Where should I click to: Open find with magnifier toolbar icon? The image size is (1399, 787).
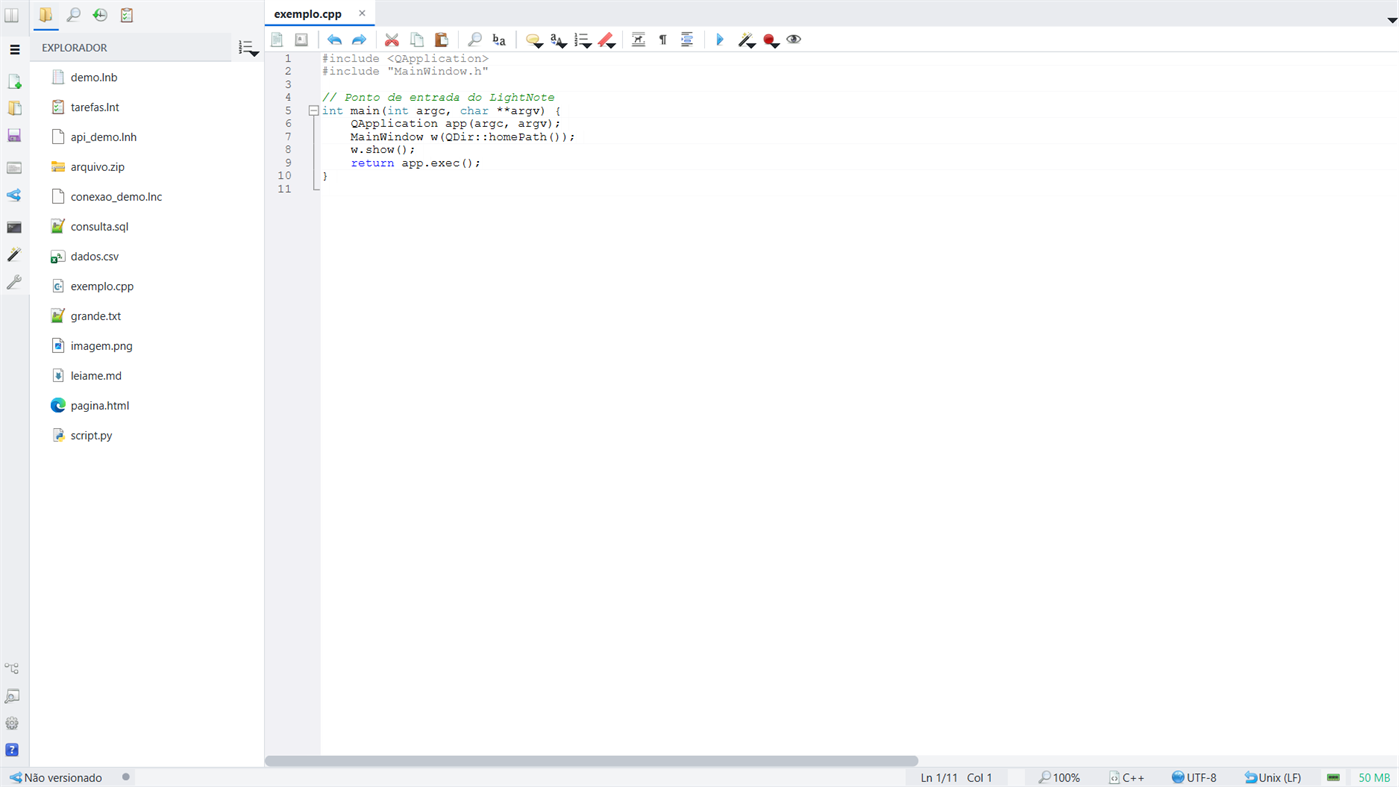pos(475,40)
